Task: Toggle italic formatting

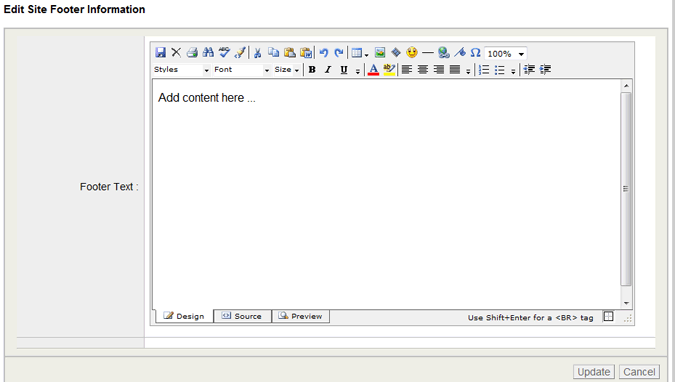Action: (328, 70)
